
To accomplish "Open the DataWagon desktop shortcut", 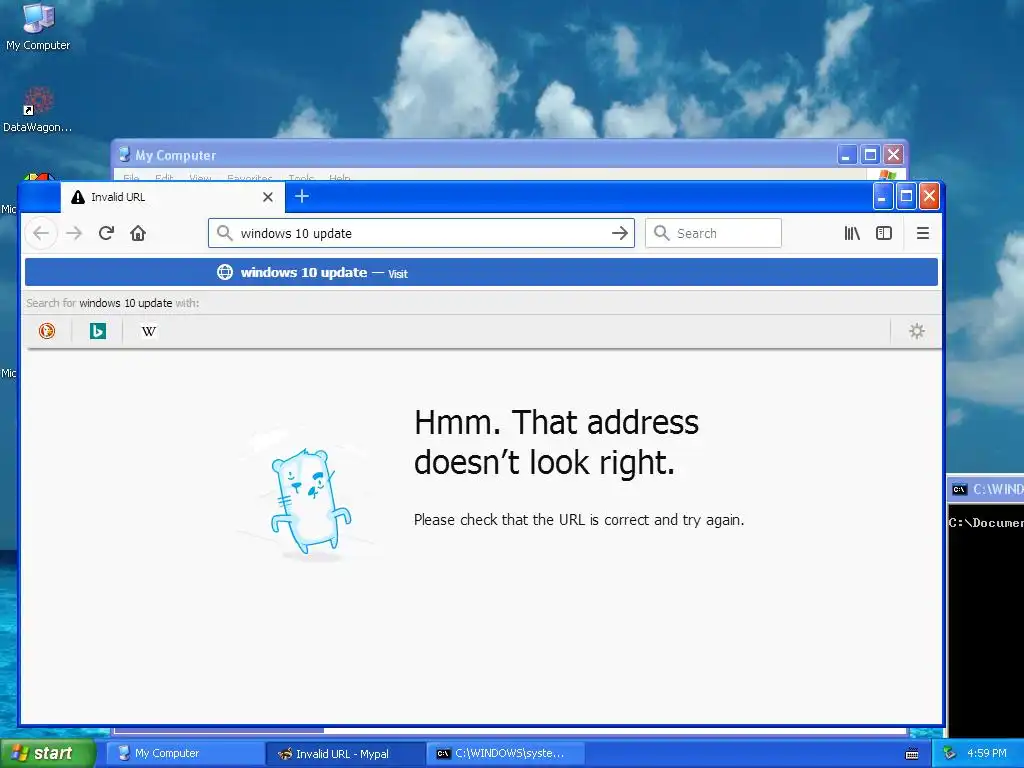I will [x=38, y=110].
